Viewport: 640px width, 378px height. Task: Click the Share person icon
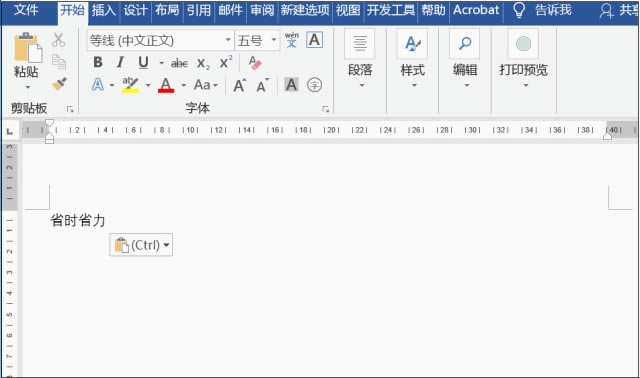606,11
